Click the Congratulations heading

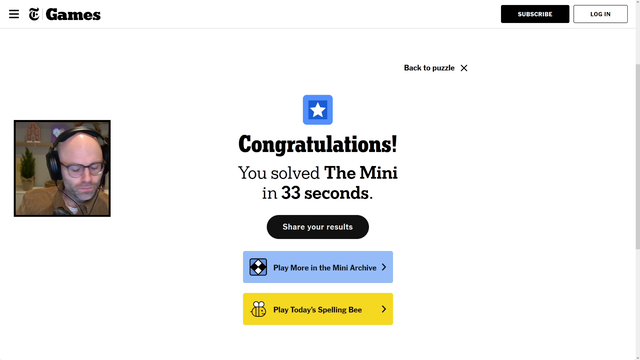(x=318, y=144)
